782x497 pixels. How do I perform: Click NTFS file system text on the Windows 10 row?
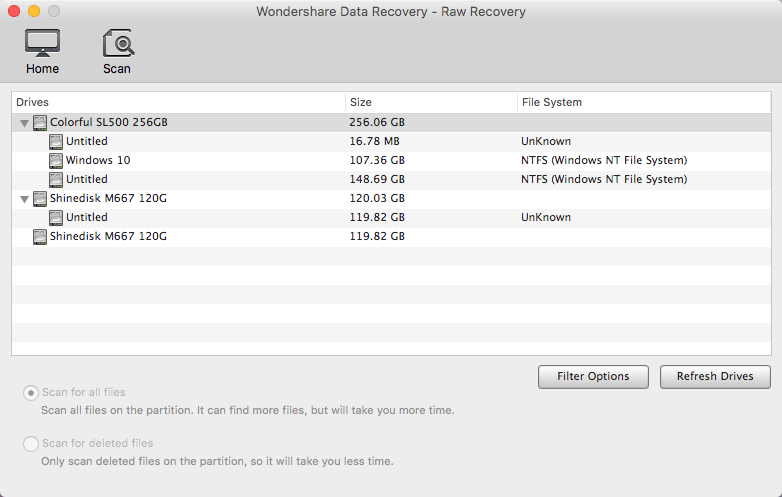[x=604, y=161]
